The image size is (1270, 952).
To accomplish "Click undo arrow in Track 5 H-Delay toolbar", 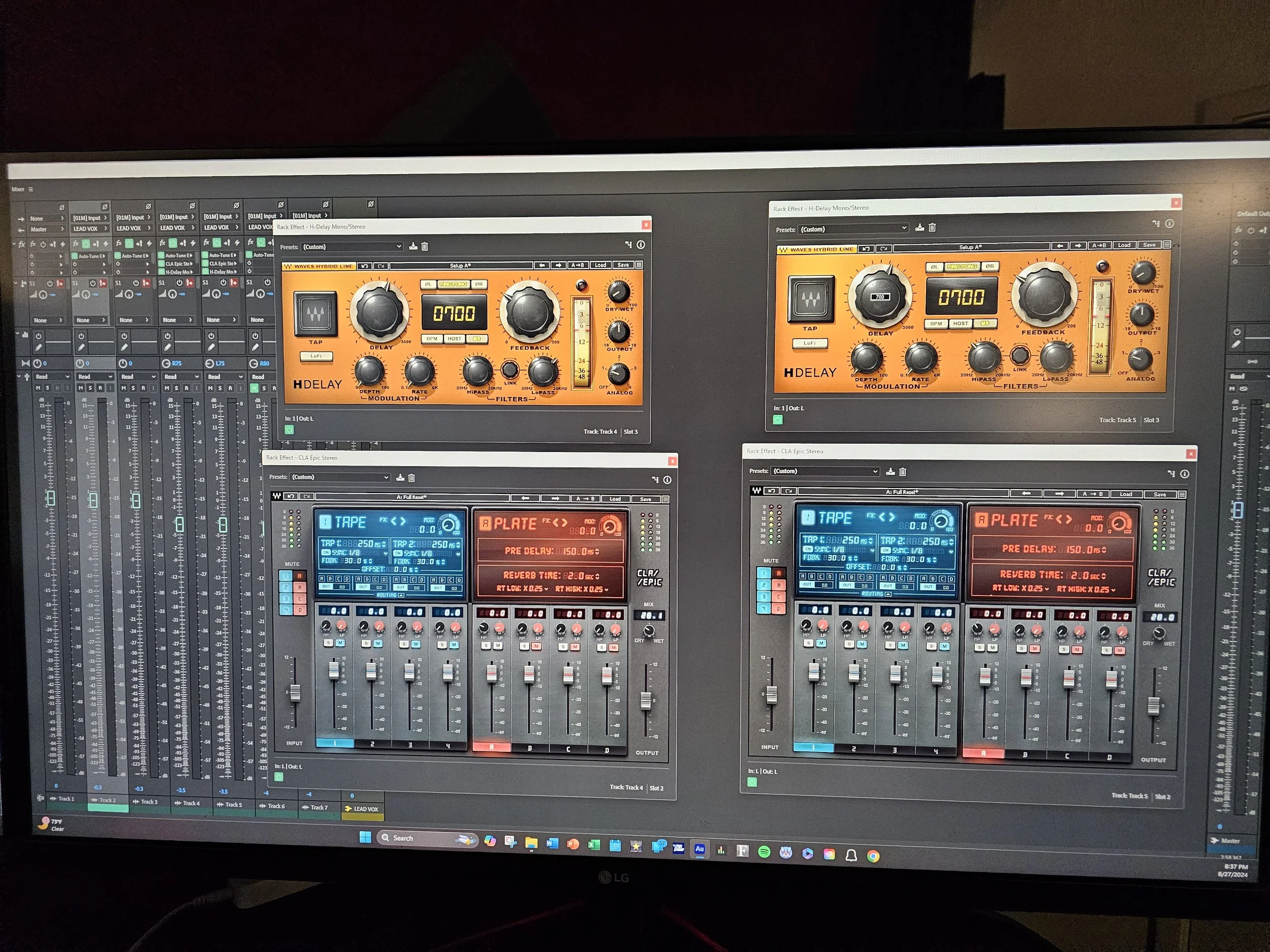I will (x=866, y=249).
